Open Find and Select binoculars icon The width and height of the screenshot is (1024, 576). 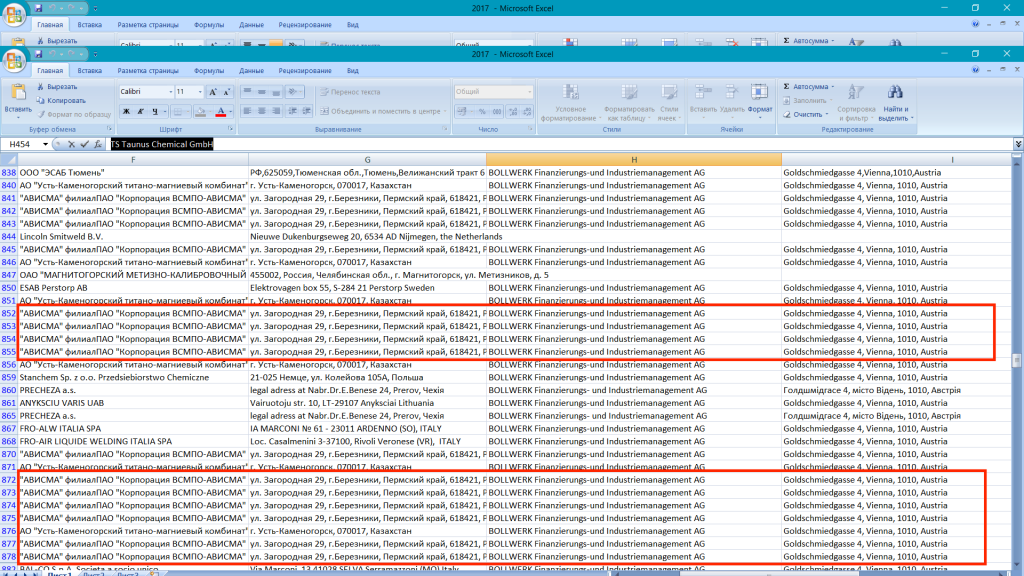click(894, 92)
